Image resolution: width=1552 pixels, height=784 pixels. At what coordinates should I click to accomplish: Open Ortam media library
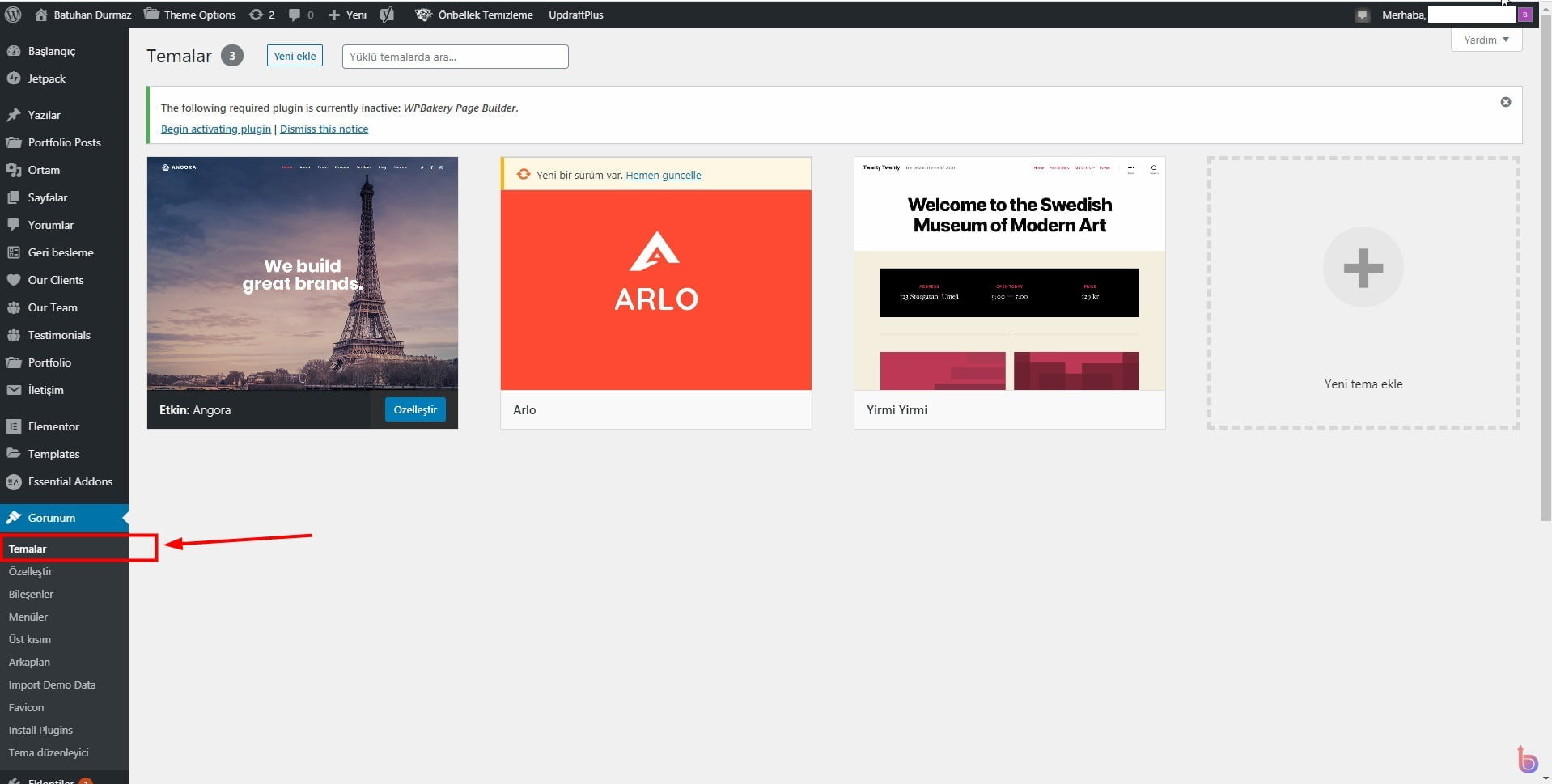point(64,170)
